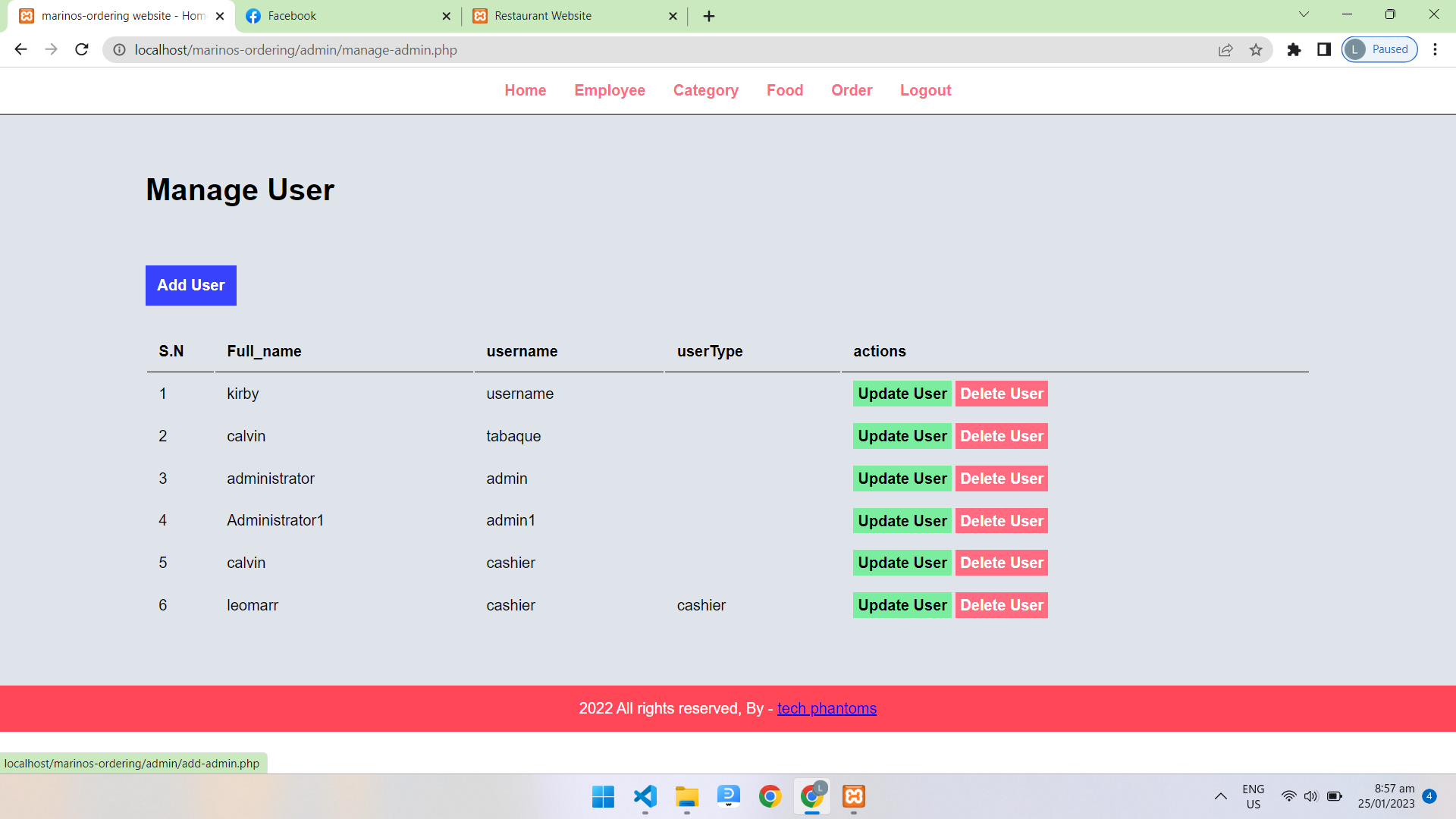Click the Add User button
Screen dimensions: 1456x819
tap(191, 285)
